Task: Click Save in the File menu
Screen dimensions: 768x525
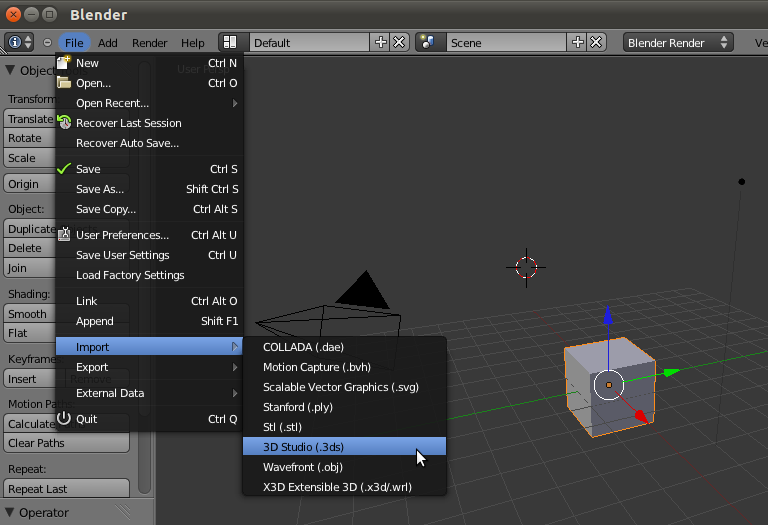Action: coord(149,169)
